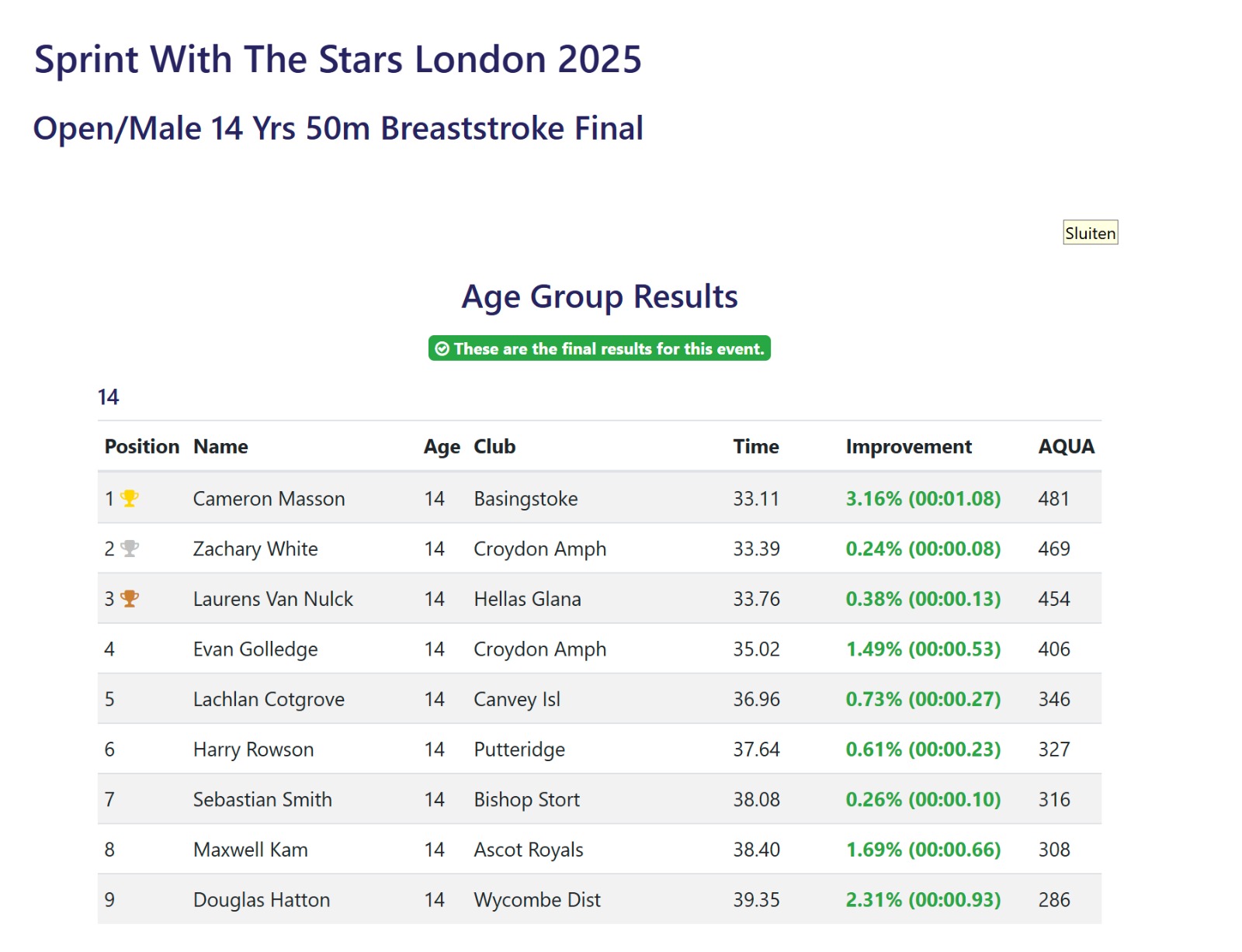1242x952 pixels.
Task: Click the Age Group Results heading
Action: (599, 296)
